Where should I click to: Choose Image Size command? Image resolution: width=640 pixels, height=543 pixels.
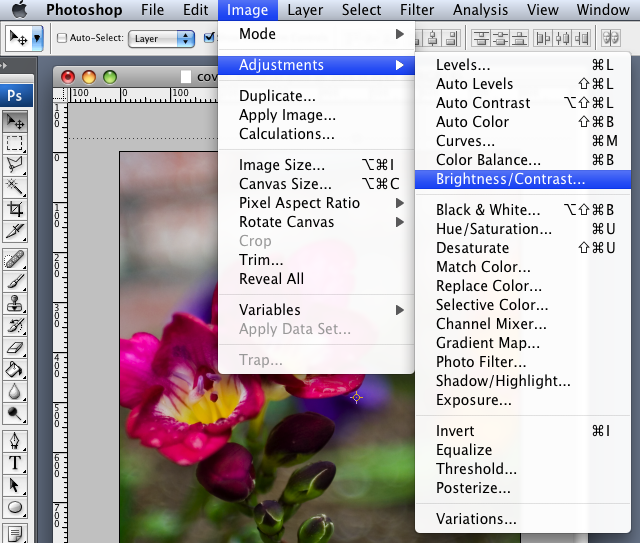tap(316, 165)
